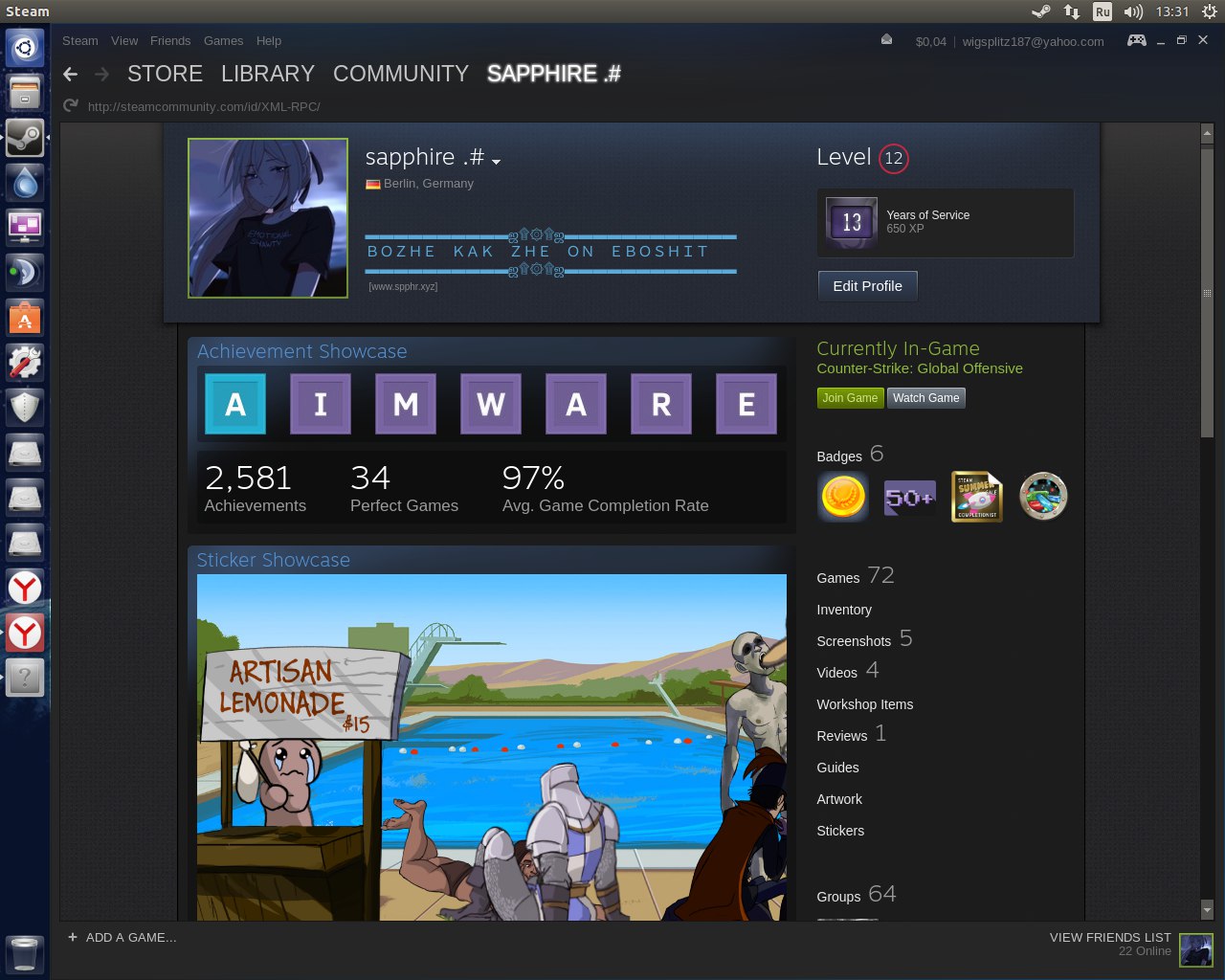Screen dimensions: 1225x980
Task: Click the letter M achievement tile
Action: pos(406,404)
